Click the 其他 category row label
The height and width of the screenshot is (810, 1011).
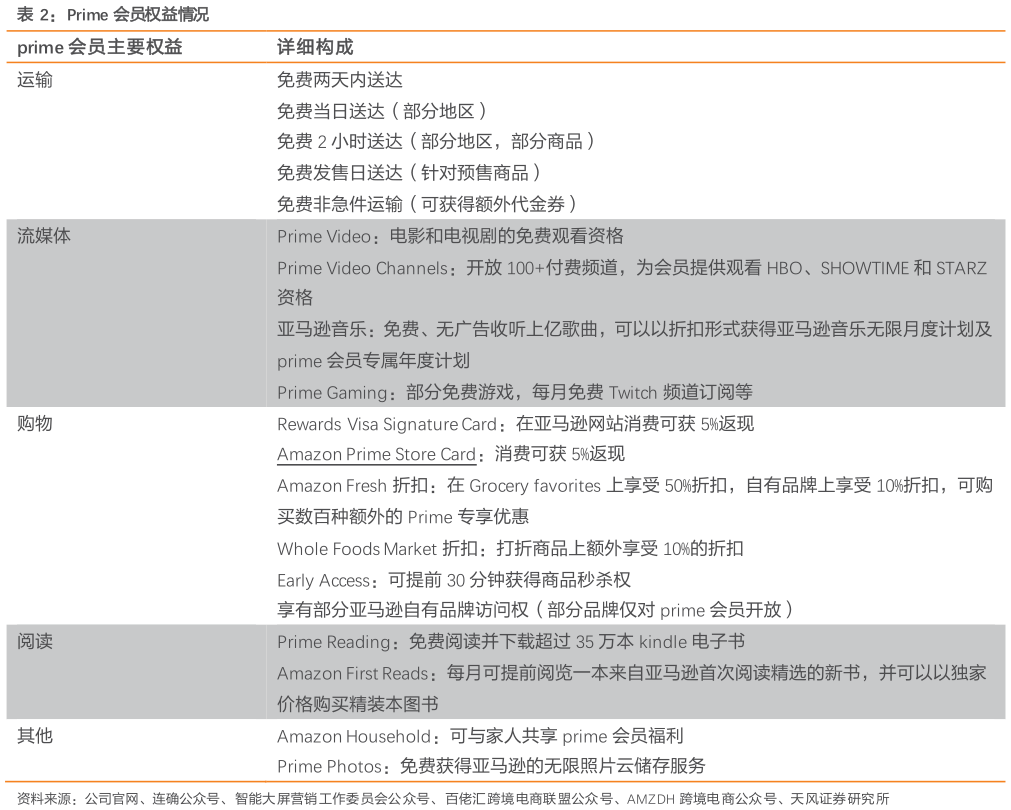(33, 735)
